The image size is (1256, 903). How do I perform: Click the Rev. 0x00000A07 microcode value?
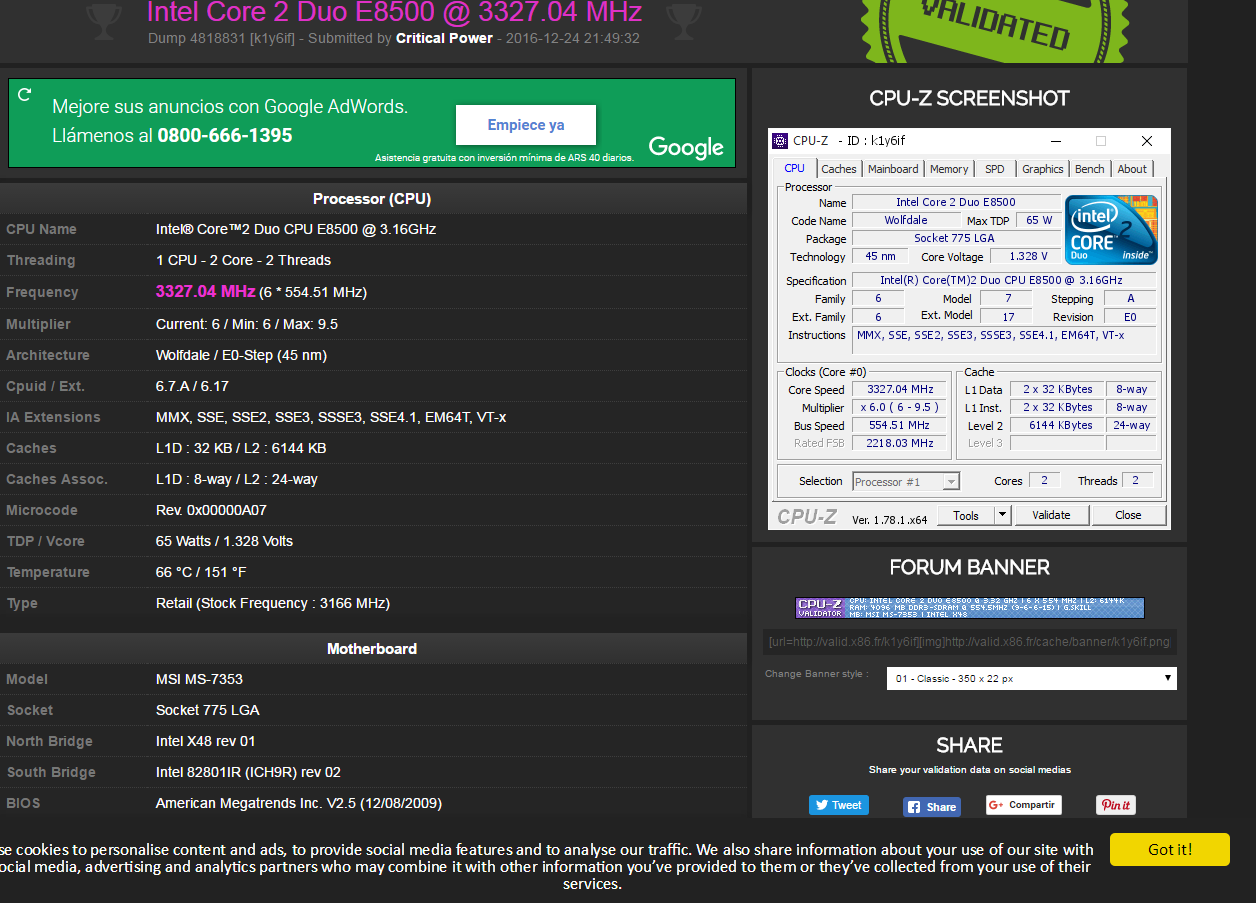point(211,510)
